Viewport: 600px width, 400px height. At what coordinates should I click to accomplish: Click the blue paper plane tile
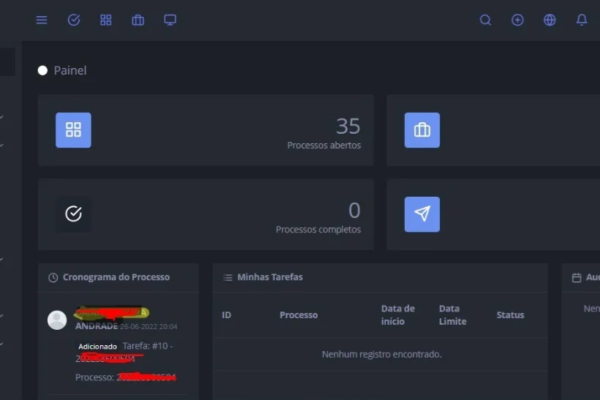(422, 214)
